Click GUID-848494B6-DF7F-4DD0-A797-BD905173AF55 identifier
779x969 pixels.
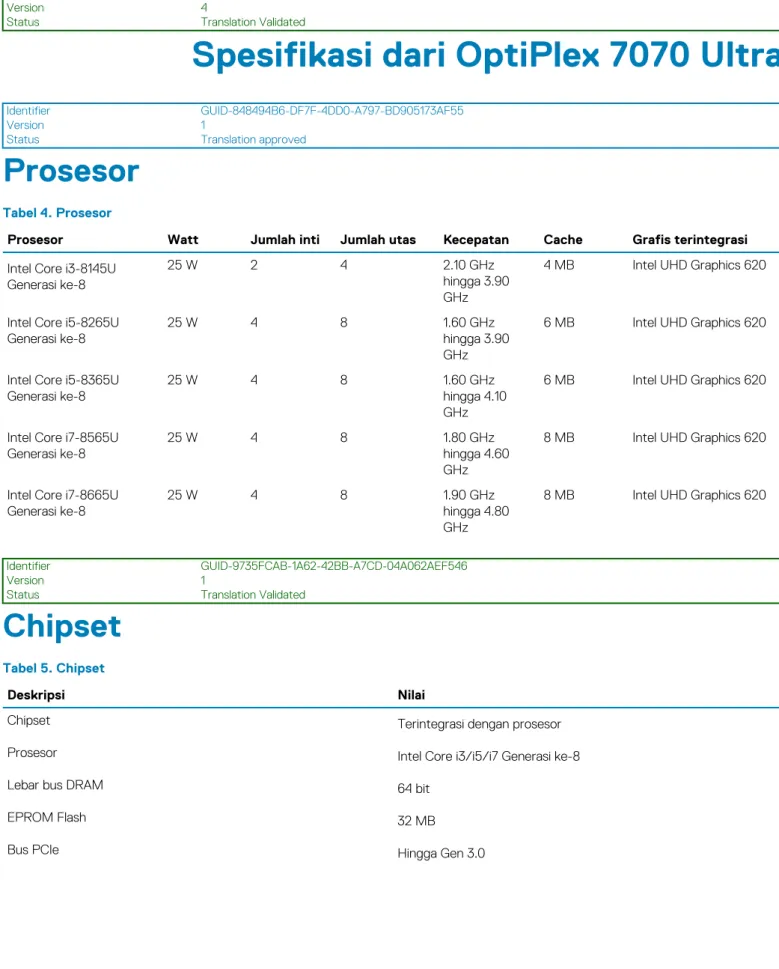point(332,111)
